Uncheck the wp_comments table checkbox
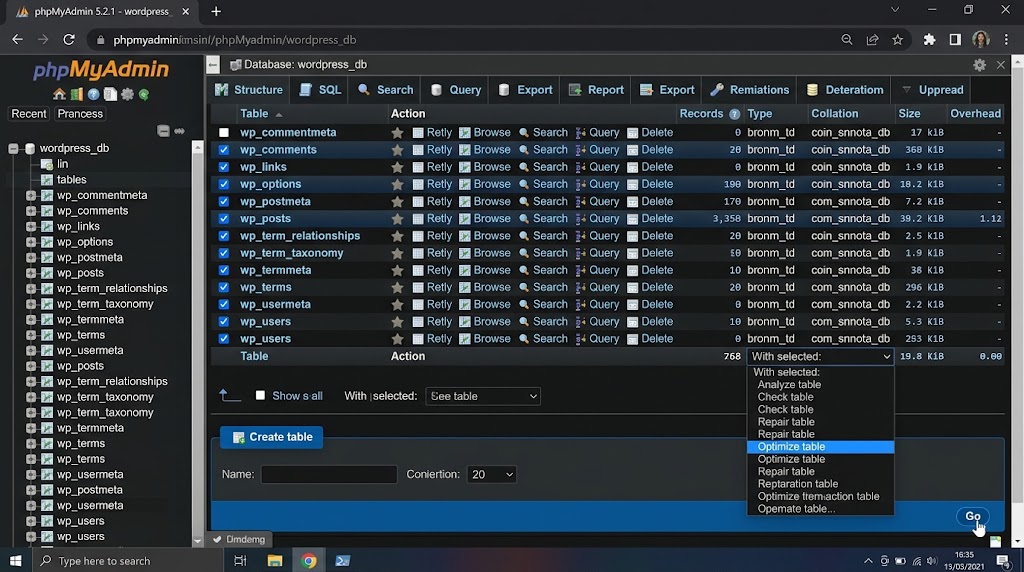 (224, 150)
